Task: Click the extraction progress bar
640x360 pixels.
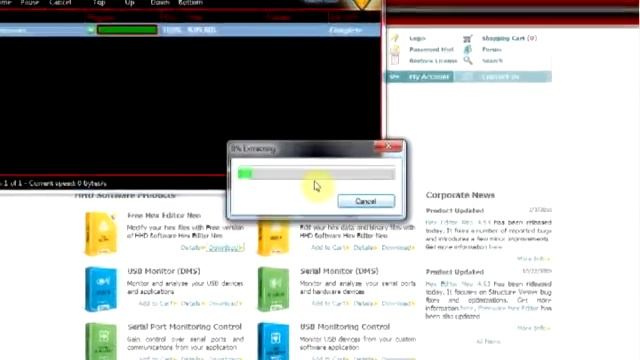Action: tap(316, 173)
